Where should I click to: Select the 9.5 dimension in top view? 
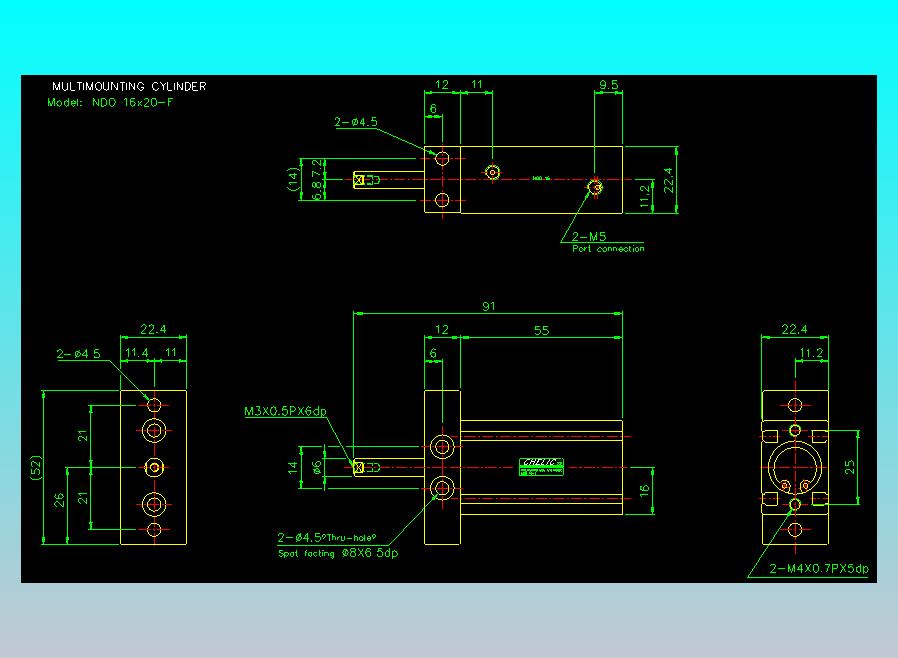[x=608, y=85]
